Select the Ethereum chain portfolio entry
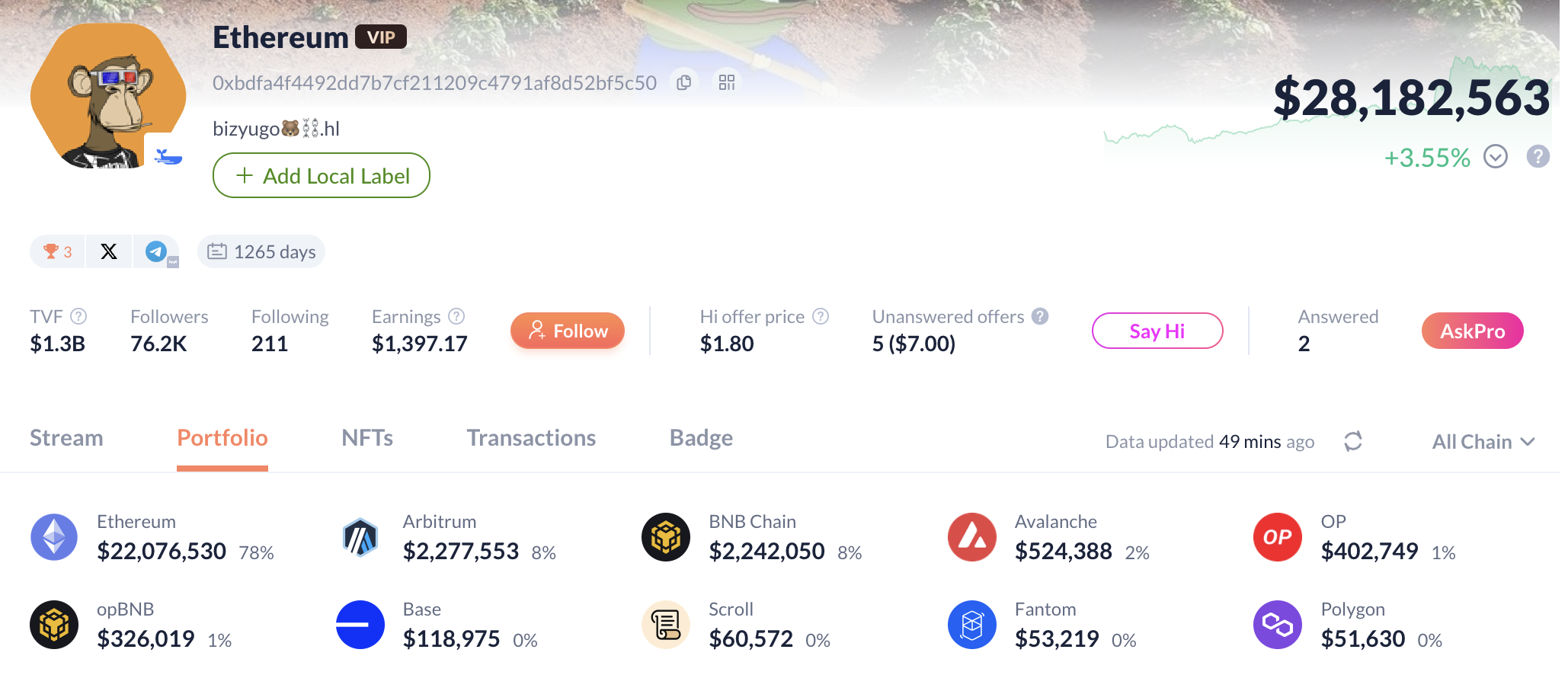Image resolution: width=1568 pixels, height=675 pixels. click(x=152, y=537)
